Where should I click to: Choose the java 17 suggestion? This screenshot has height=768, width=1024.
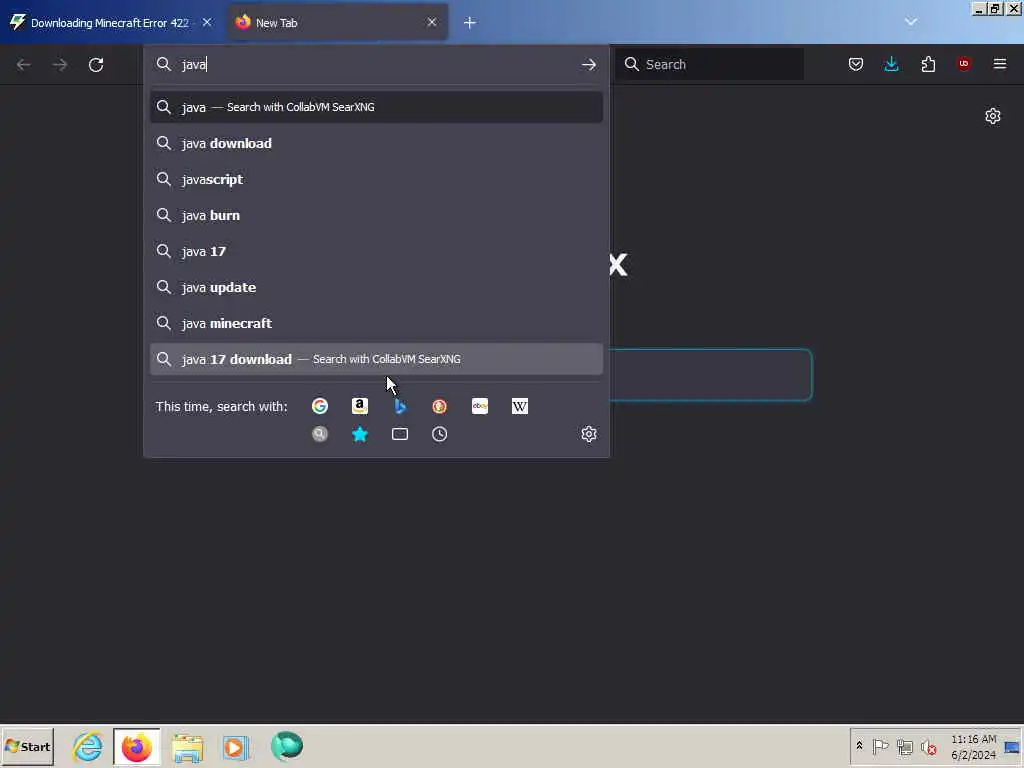click(x=376, y=251)
